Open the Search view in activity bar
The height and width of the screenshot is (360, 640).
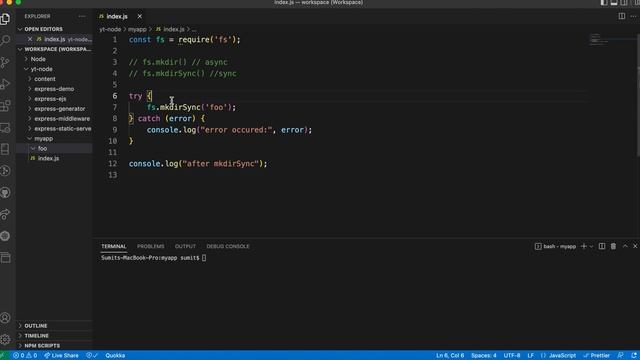(x=5, y=40)
